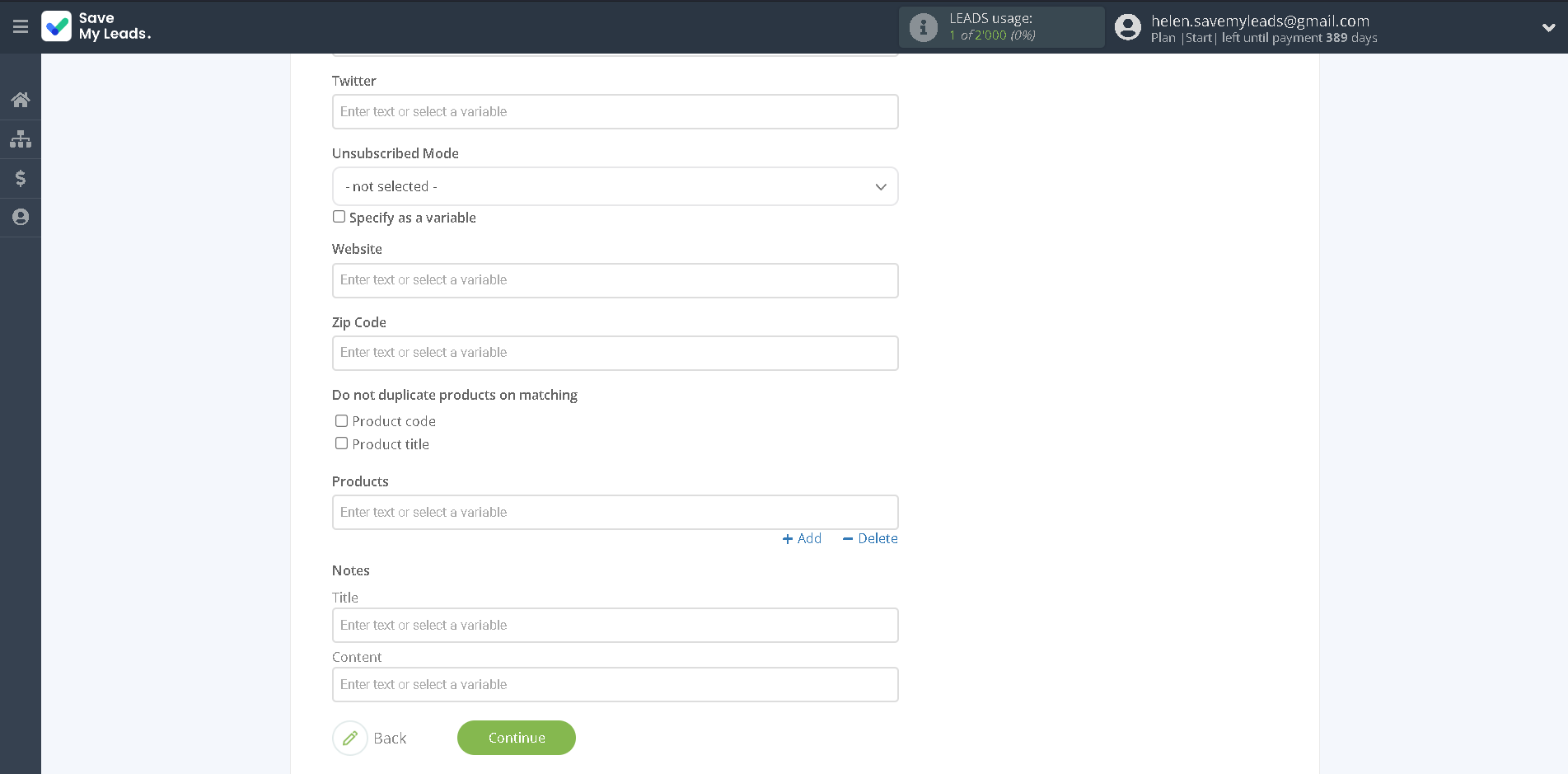
Task: Click the plus Add link
Action: click(802, 538)
